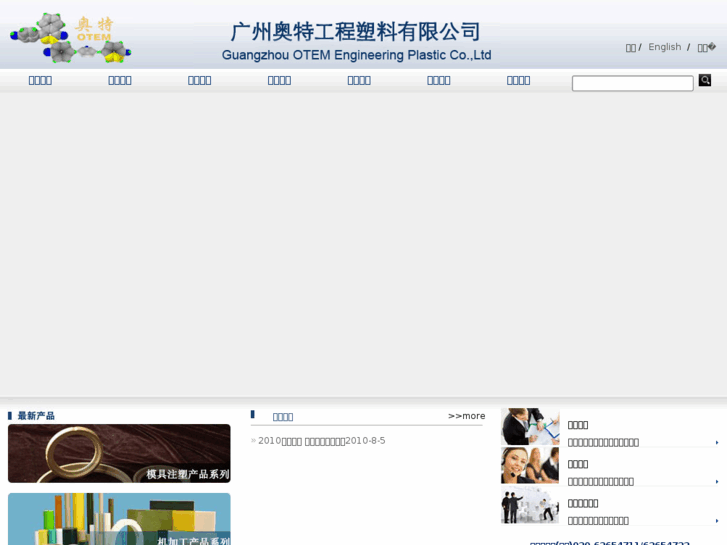
Task: Click the OTEM molecule logo
Action: [x=70, y=38]
